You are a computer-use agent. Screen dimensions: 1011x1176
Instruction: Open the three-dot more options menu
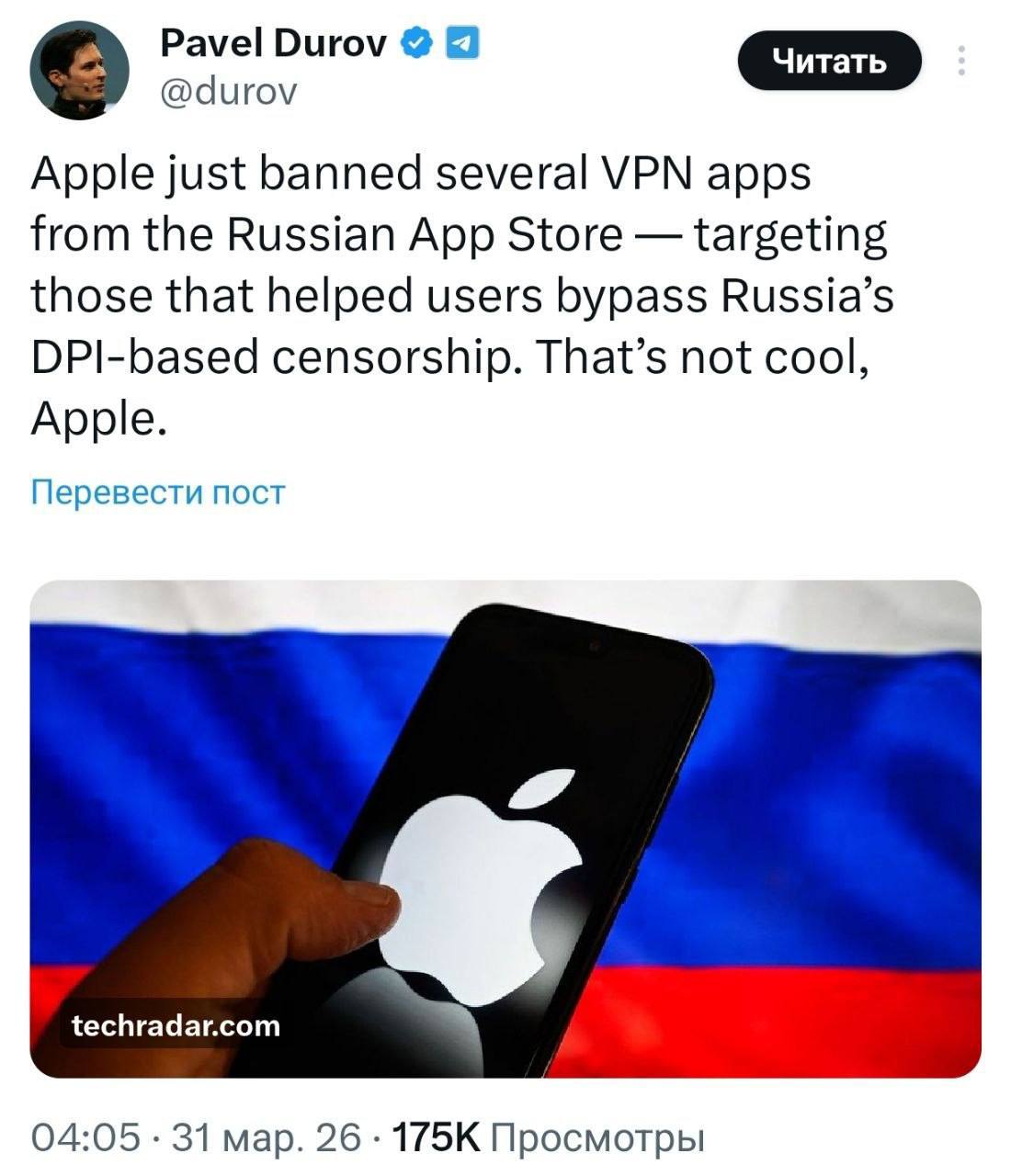pyautogui.click(x=961, y=61)
